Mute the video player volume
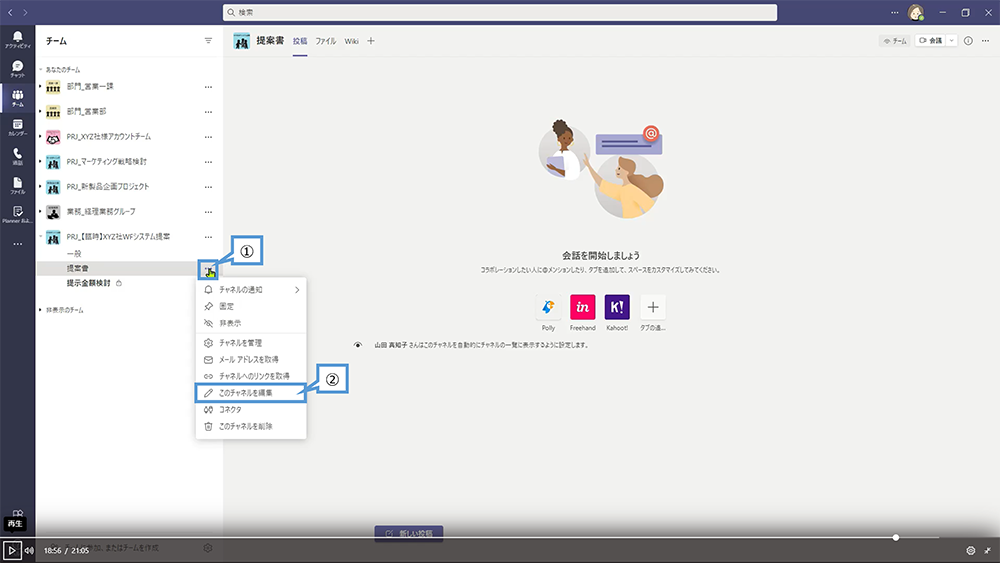1000x563 pixels. click(x=29, y=550)
